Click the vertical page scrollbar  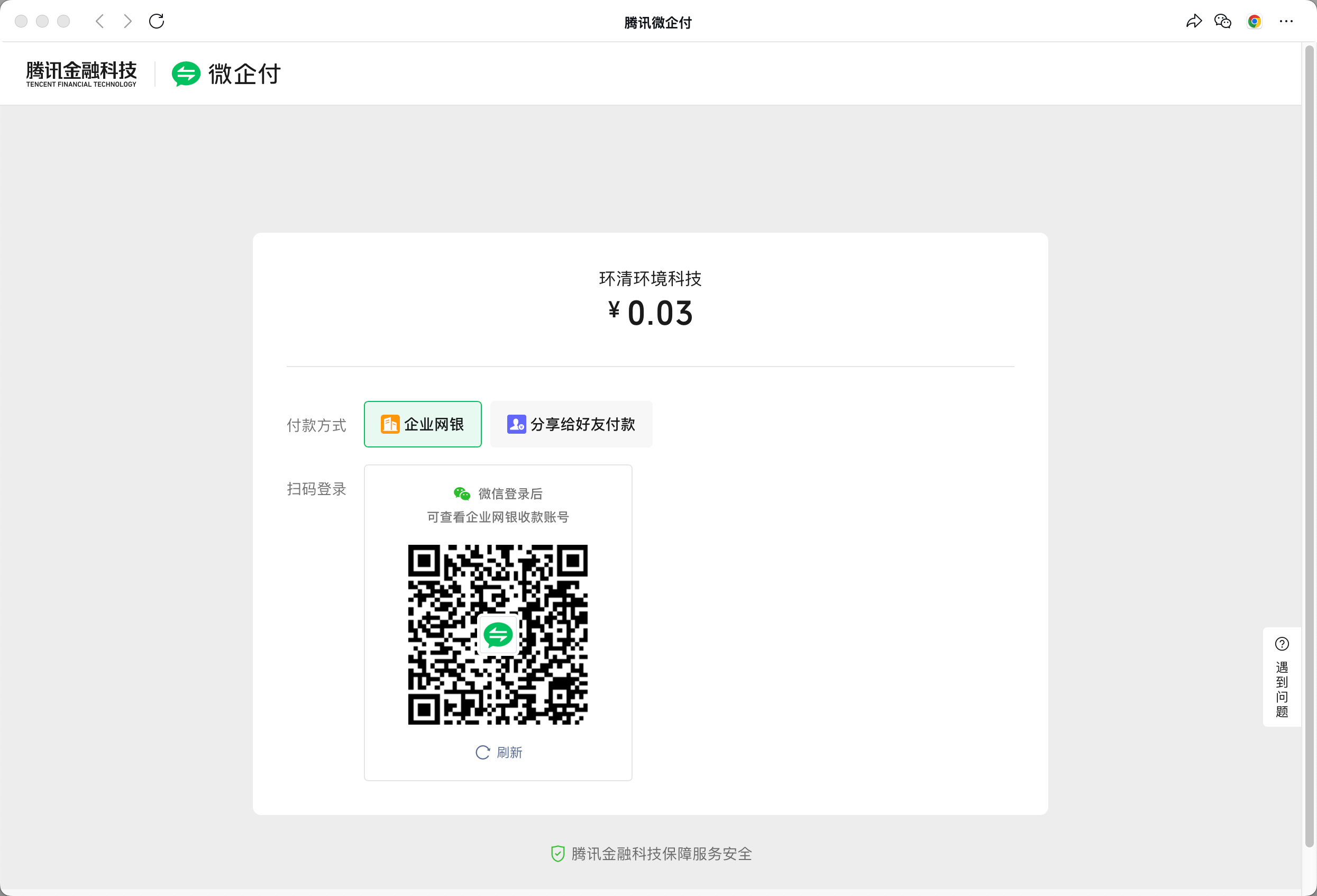[x=1309, y=446]
